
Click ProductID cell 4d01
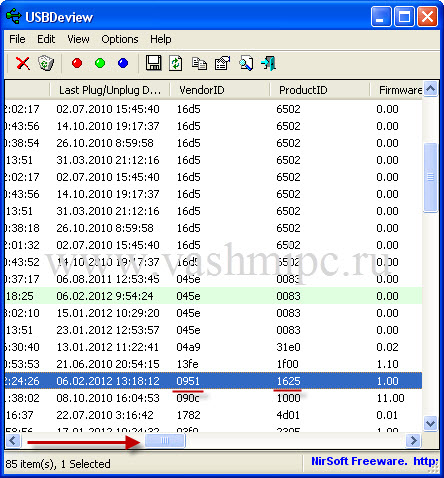tap(288, 415)
